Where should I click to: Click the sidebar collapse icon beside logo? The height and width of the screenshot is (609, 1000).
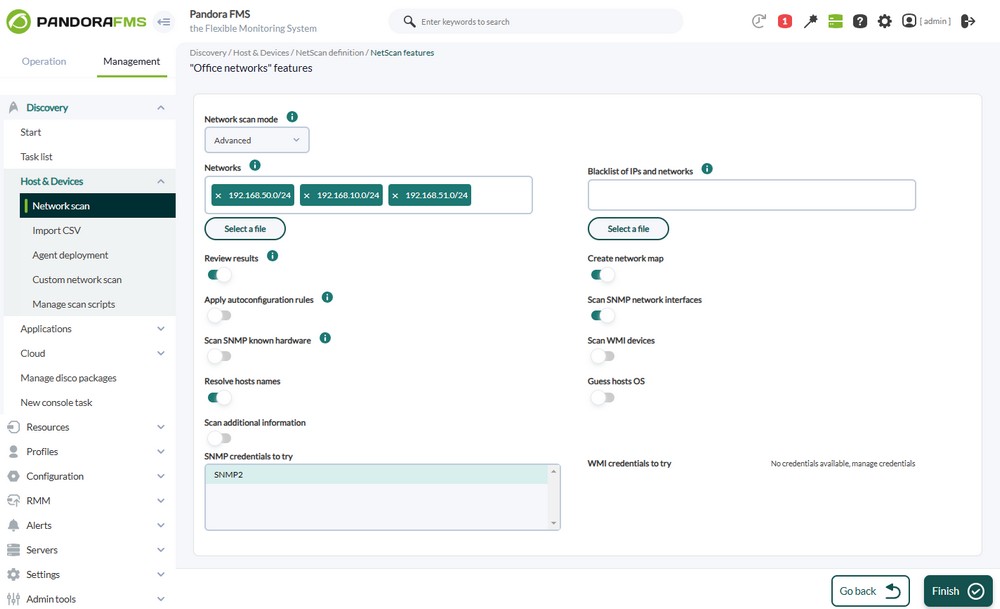click(x=164, y=21)
